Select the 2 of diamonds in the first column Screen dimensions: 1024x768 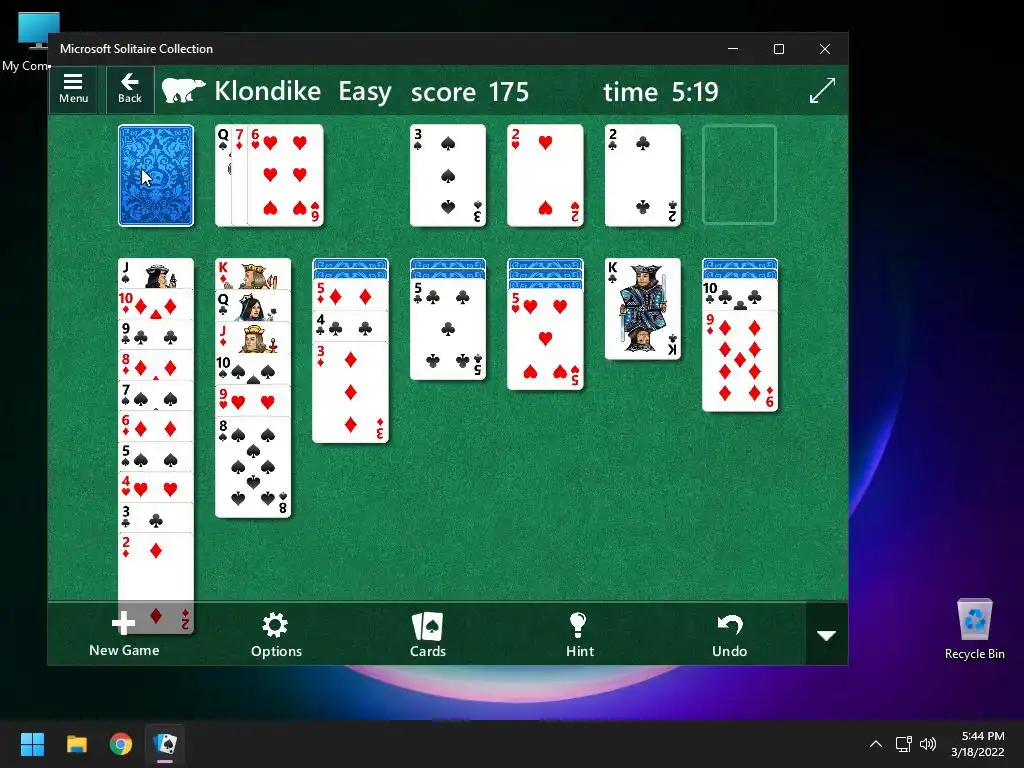coord(156,583)
